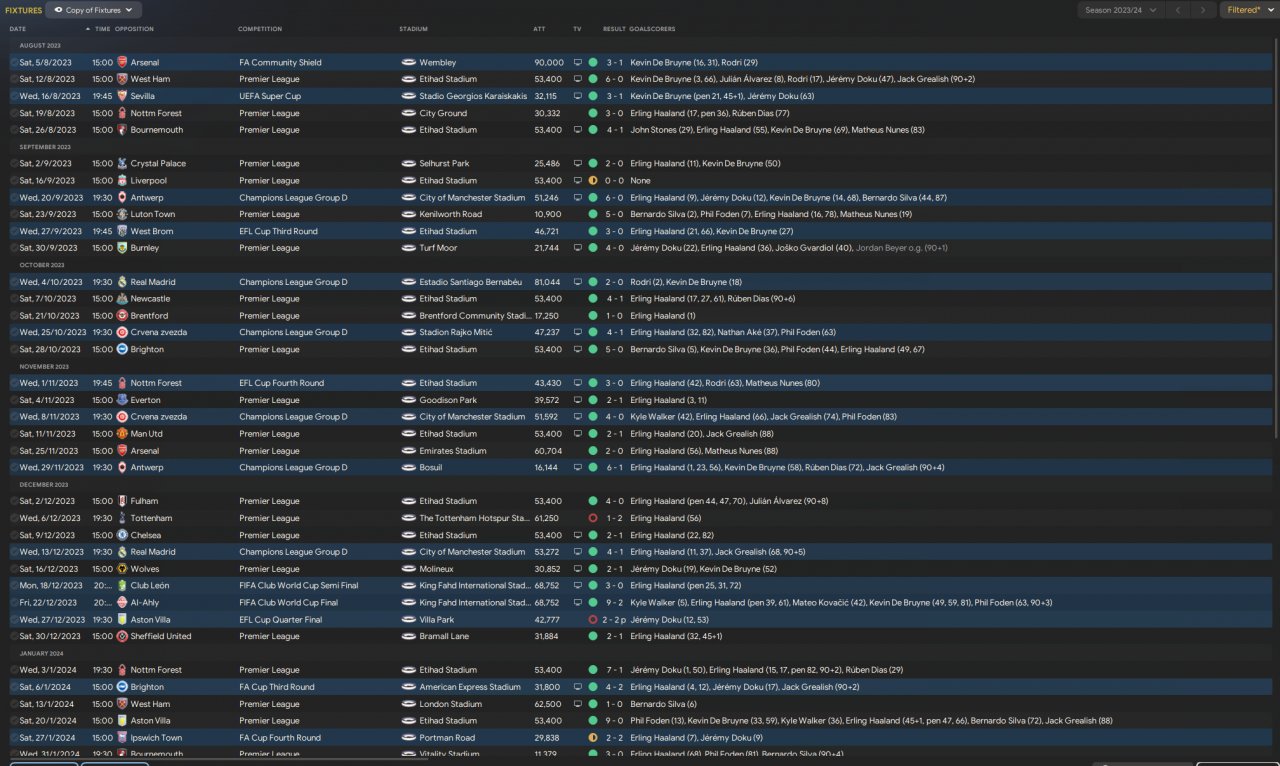Click the Club León badge
This screenshot has width=1280, height=766.
pyautogui.click(x=122, y=586)
